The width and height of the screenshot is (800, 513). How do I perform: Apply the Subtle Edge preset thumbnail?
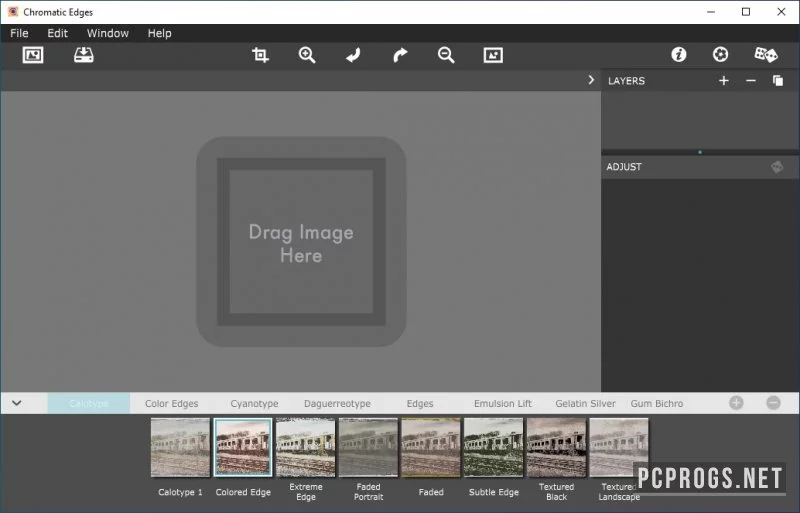493,447
